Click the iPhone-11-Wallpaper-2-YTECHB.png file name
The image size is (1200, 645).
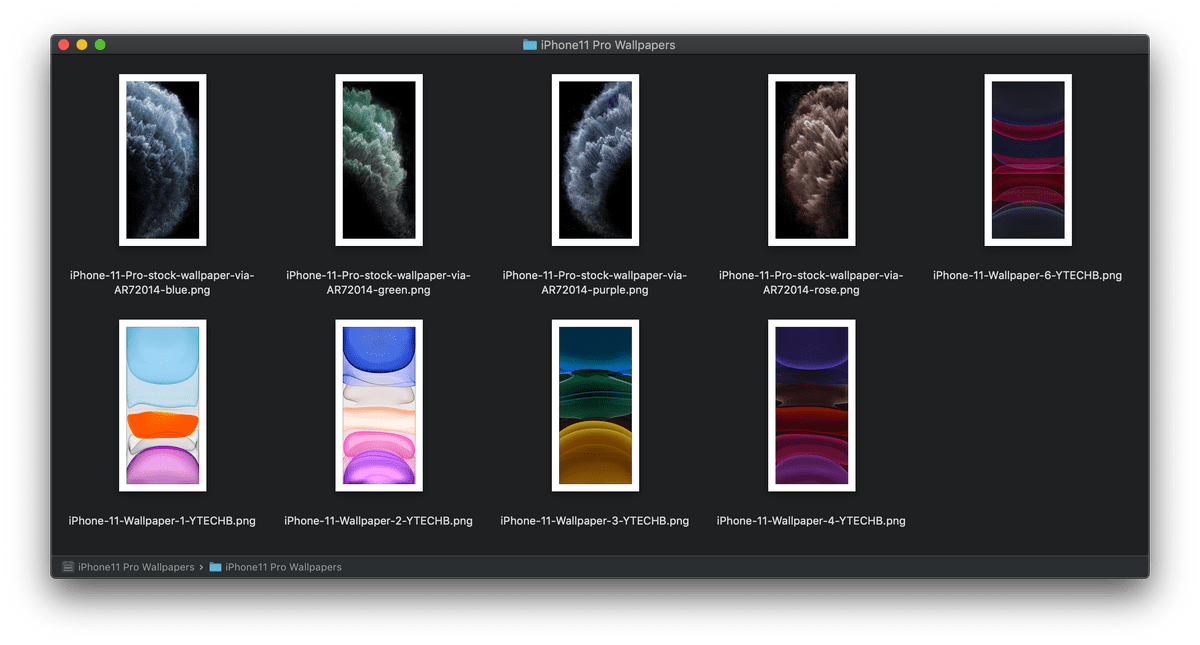pos(378,521)
